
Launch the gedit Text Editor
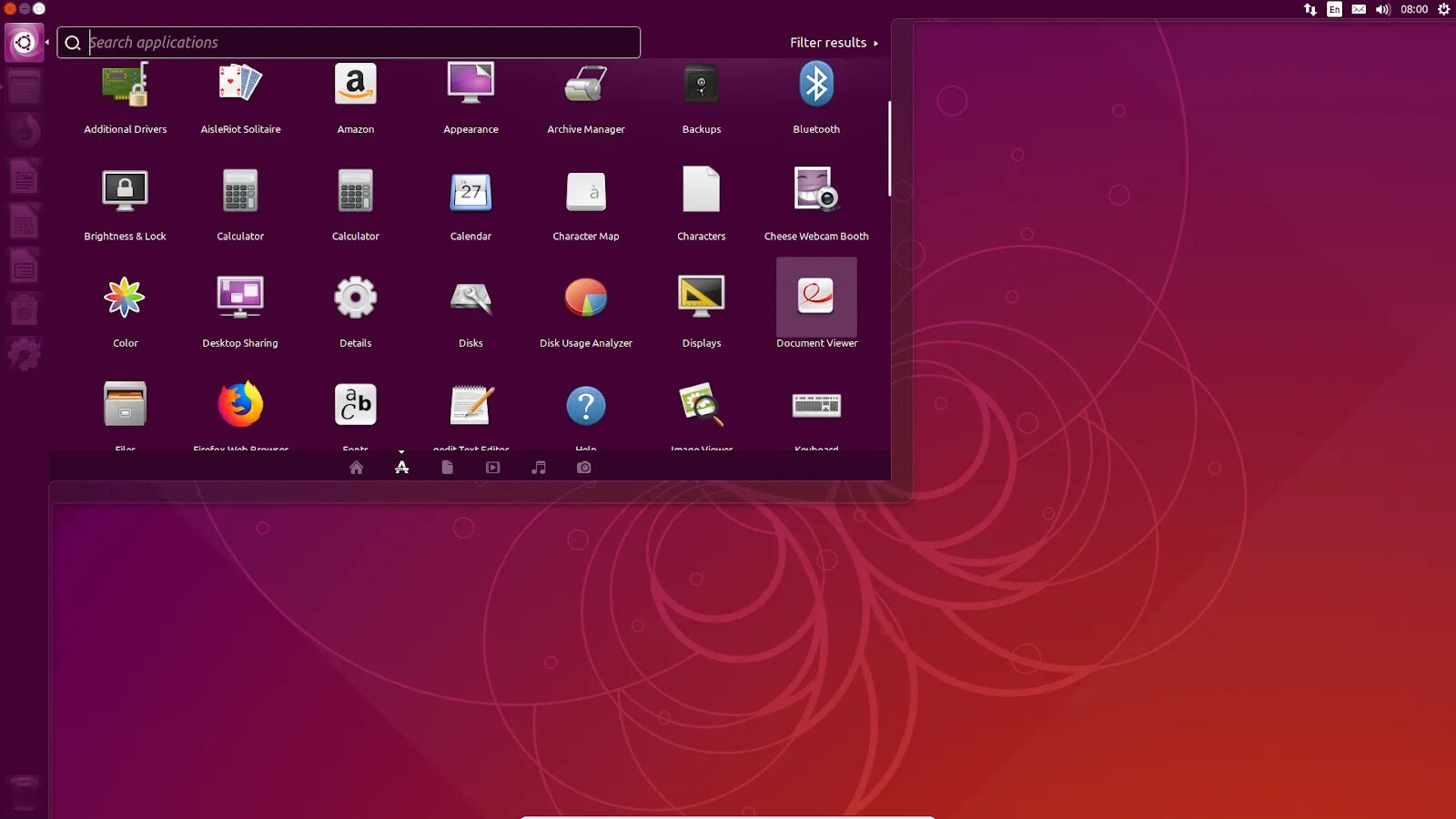coord(470,405)
